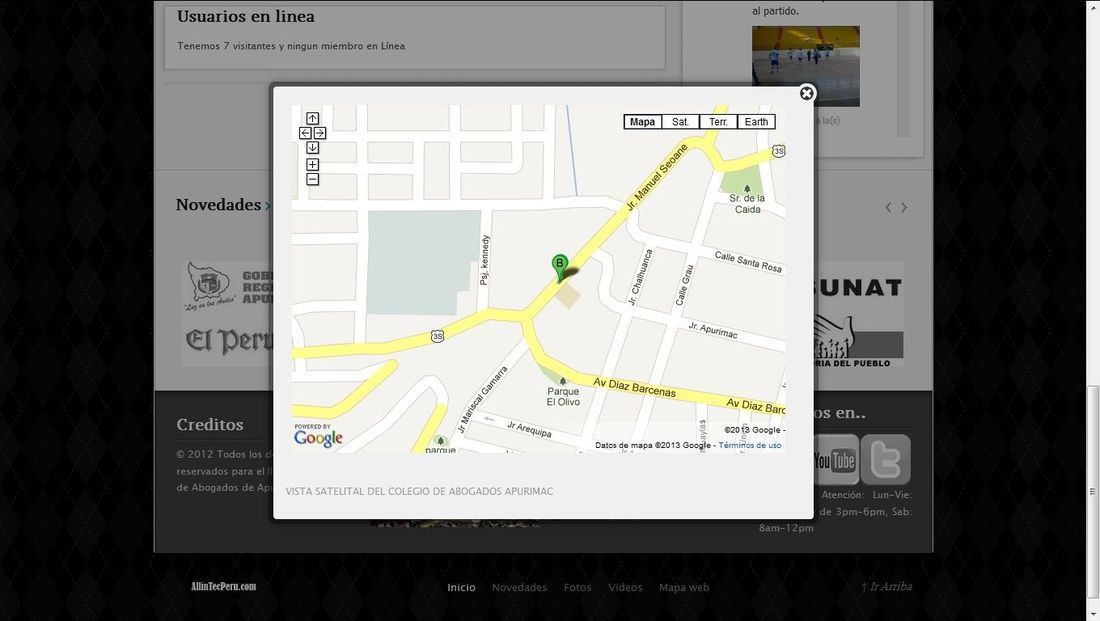Switch the map to Sat. view
This screenshot has height=621, width=1100.
pyautogui.click(x=680, y=122)
